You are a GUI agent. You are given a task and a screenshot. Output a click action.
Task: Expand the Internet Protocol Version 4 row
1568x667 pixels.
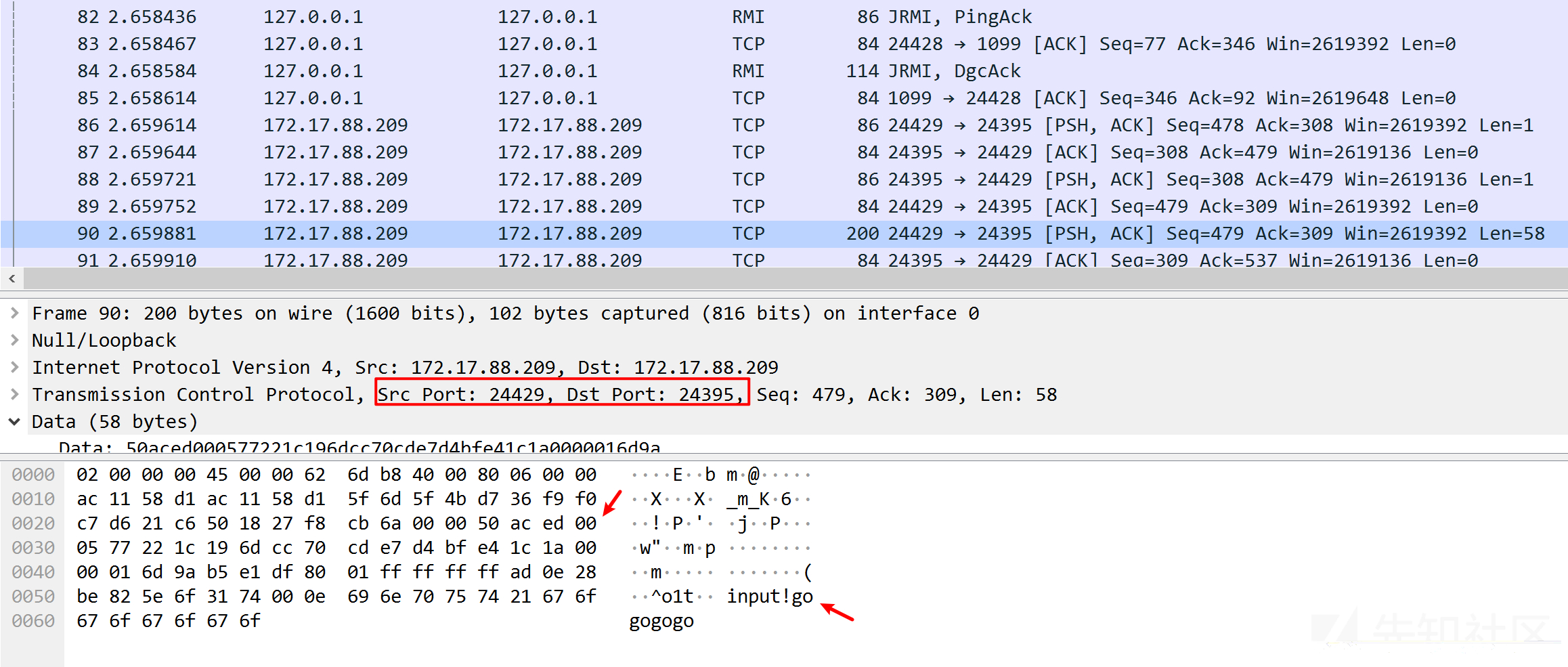tap(14, 367)
